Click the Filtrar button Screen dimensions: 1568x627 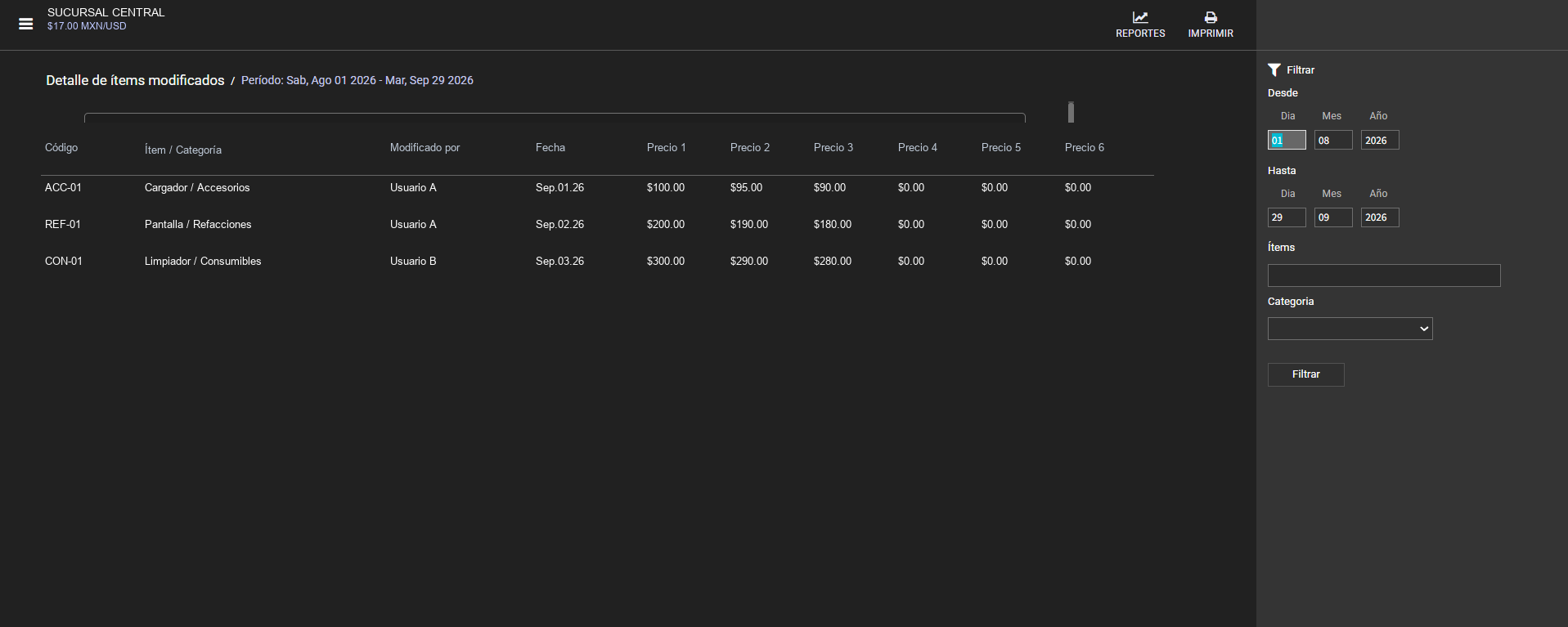[1305, 374]
